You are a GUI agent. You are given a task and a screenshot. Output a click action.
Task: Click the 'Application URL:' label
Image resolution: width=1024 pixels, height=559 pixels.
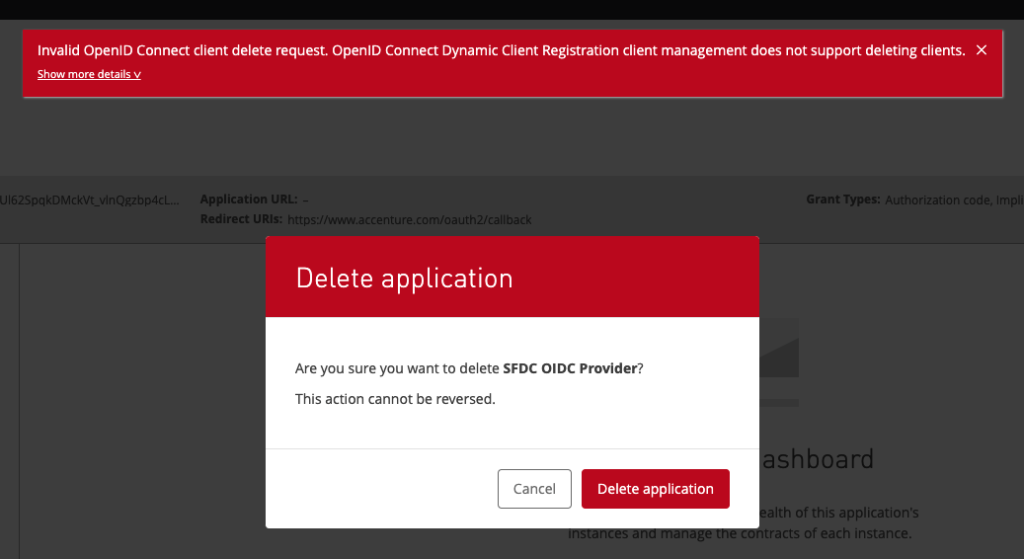(248, 200)
